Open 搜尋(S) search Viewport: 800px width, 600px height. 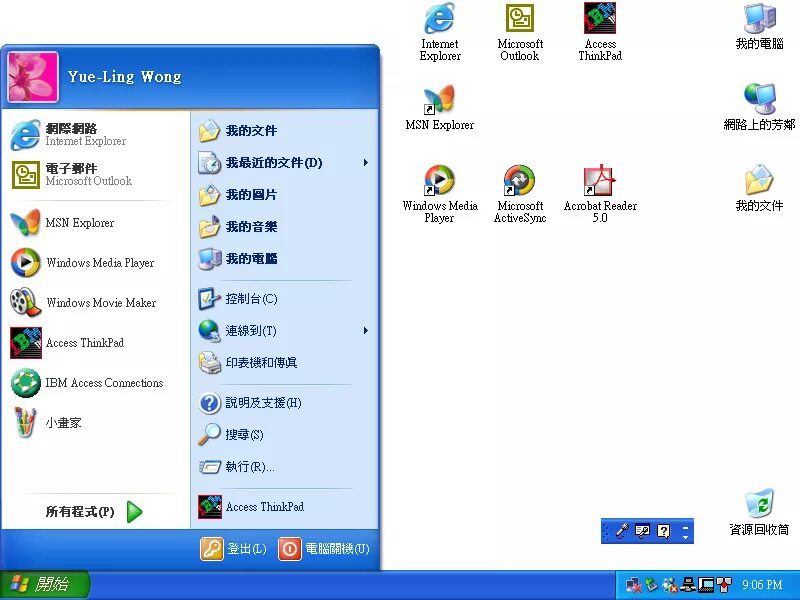(x=284, y=435)
